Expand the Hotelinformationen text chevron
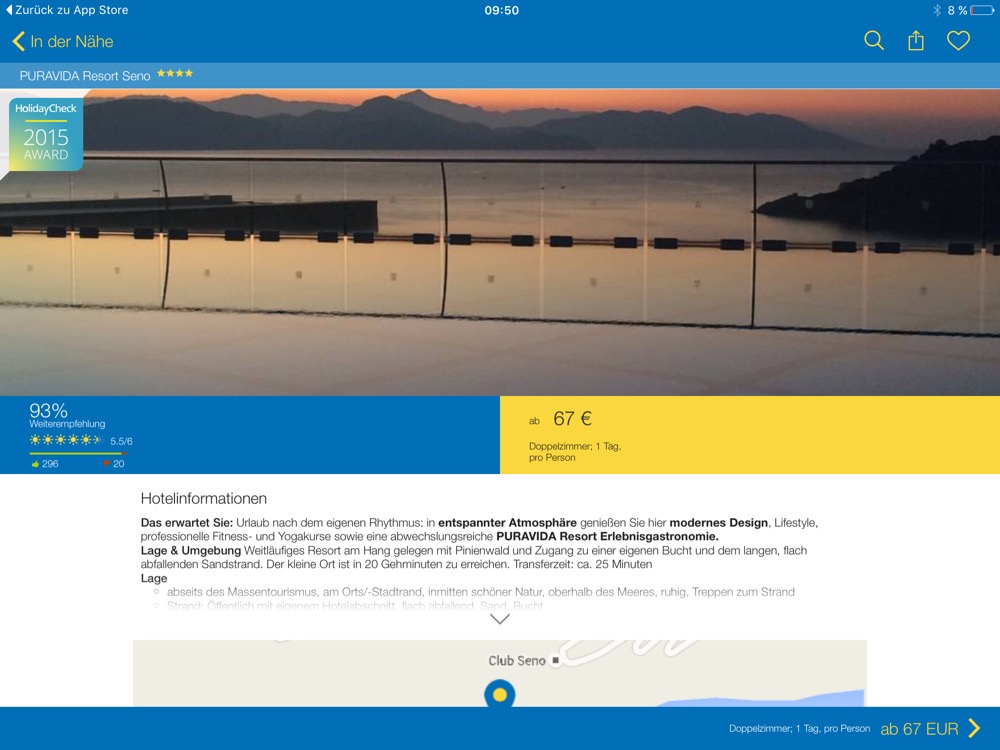Viewport: 1000px width, 750px height. coord(500,619)
